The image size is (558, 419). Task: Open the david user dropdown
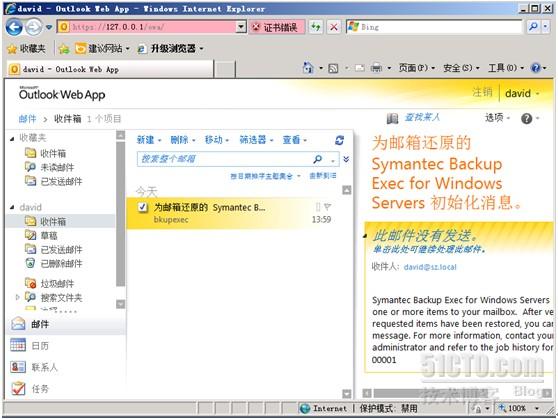point(522,94)
